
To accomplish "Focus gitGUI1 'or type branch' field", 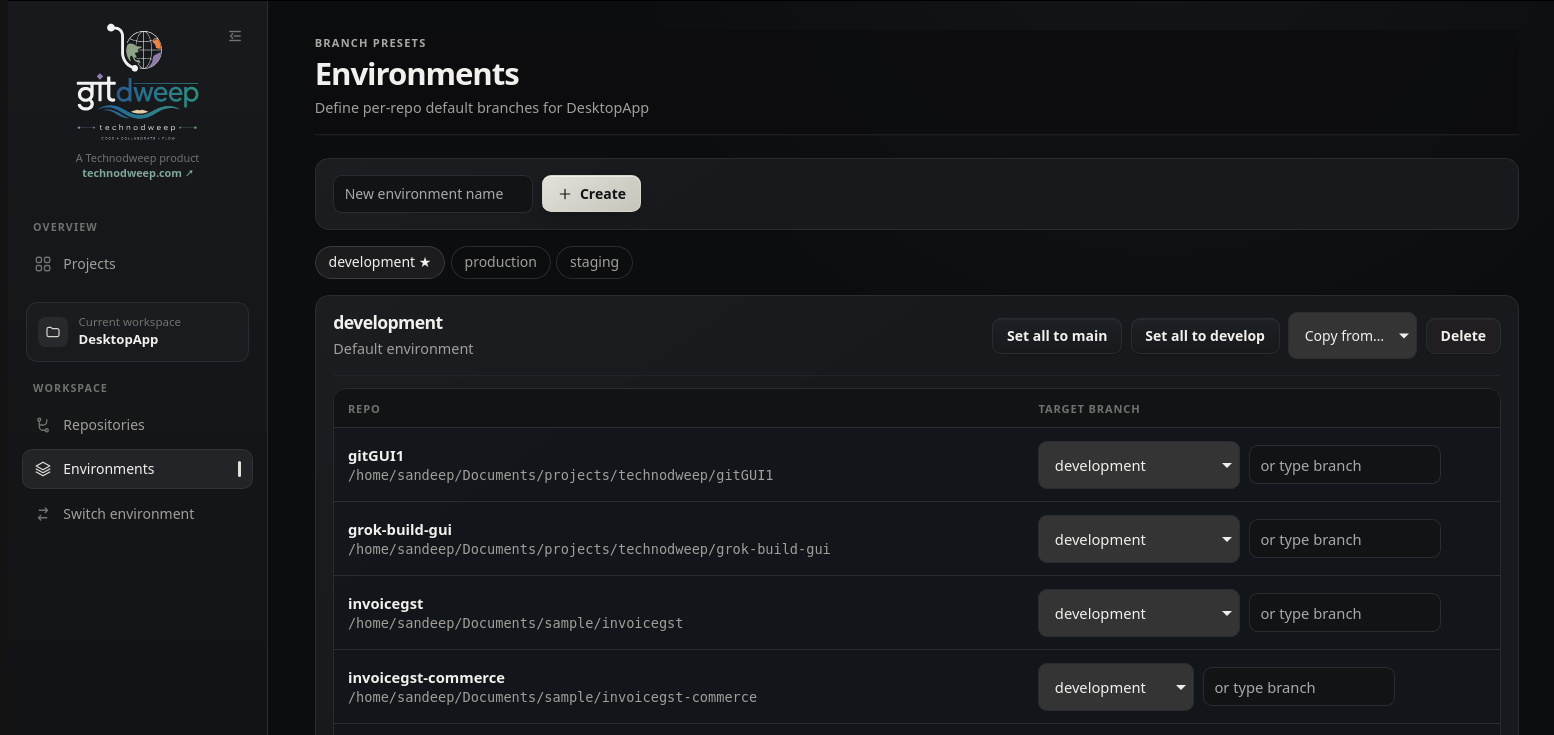I will [x=1345, y=465].
